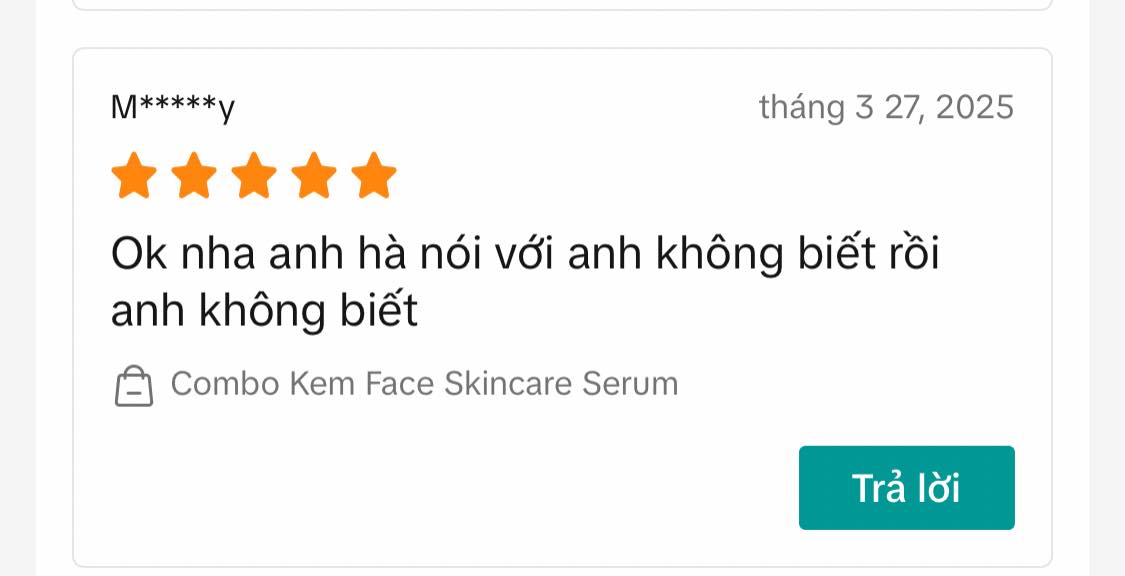Click the review date tháng 3 27, 2025
This screenshot has height=576, width=1125.
886,108
